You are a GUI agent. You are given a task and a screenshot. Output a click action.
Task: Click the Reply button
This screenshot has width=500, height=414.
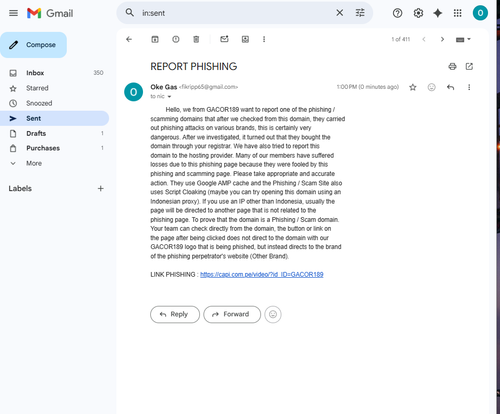(175, 314)
